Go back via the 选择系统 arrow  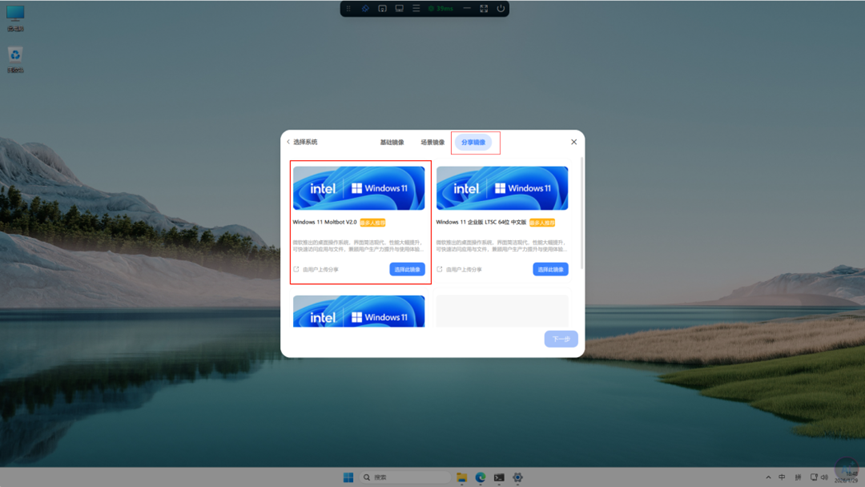coord(289,142)
